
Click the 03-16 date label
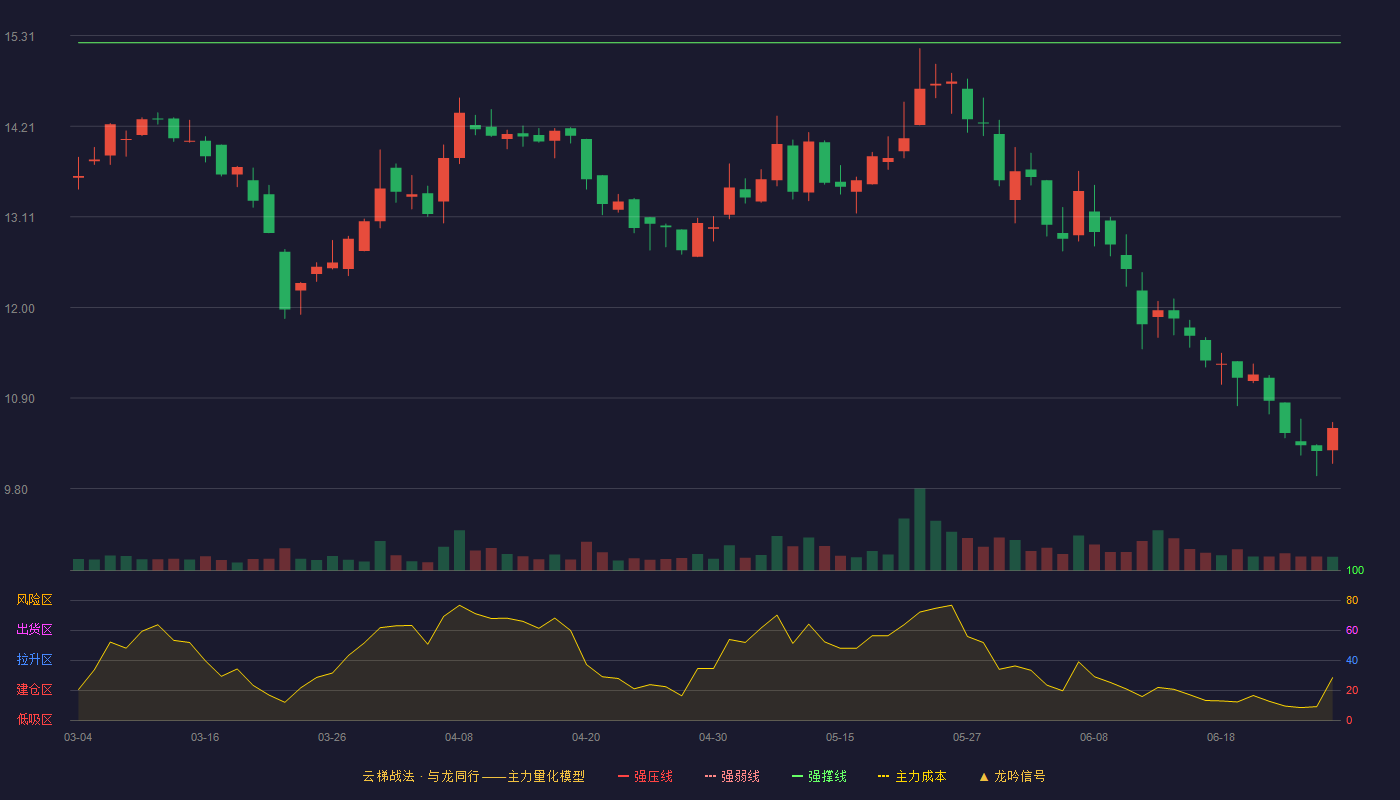[205, 737]
